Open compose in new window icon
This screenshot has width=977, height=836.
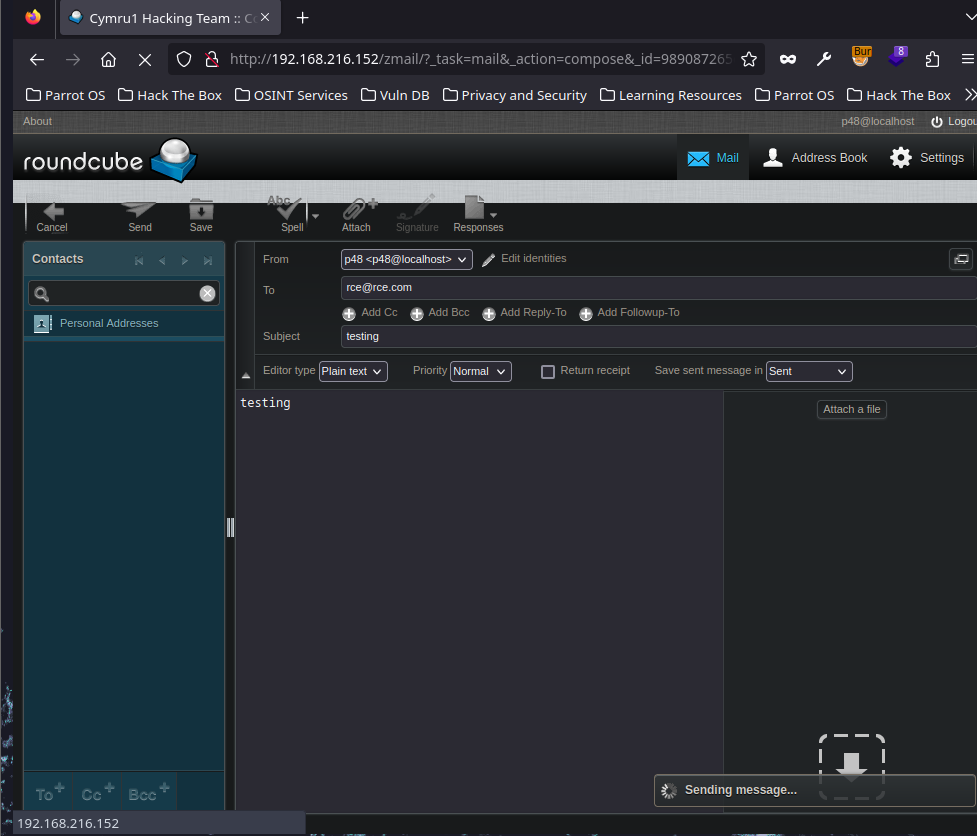click(x=961, y=259)
